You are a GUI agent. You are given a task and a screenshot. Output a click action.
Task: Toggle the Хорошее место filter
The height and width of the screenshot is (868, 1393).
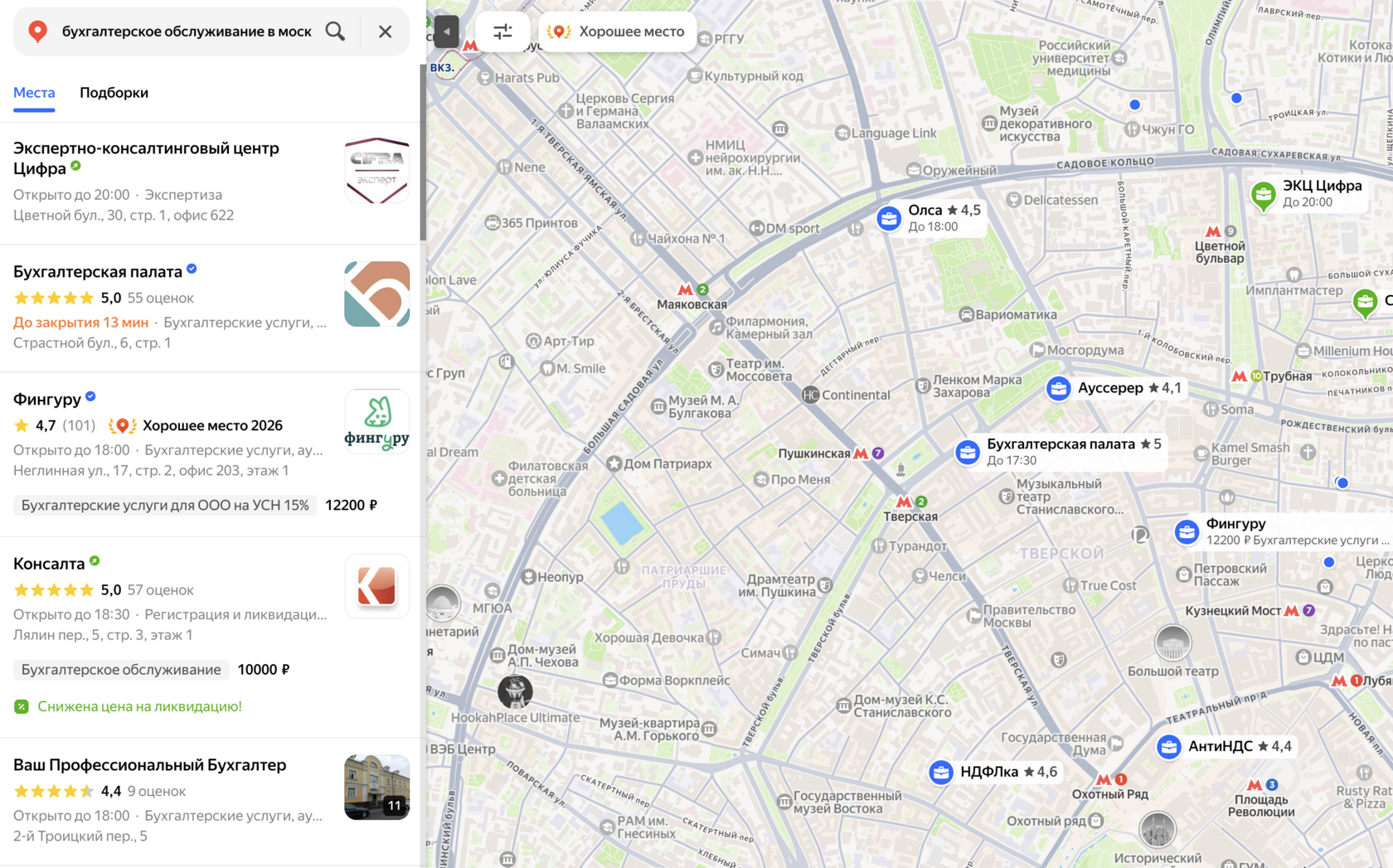tap(618, 32)
